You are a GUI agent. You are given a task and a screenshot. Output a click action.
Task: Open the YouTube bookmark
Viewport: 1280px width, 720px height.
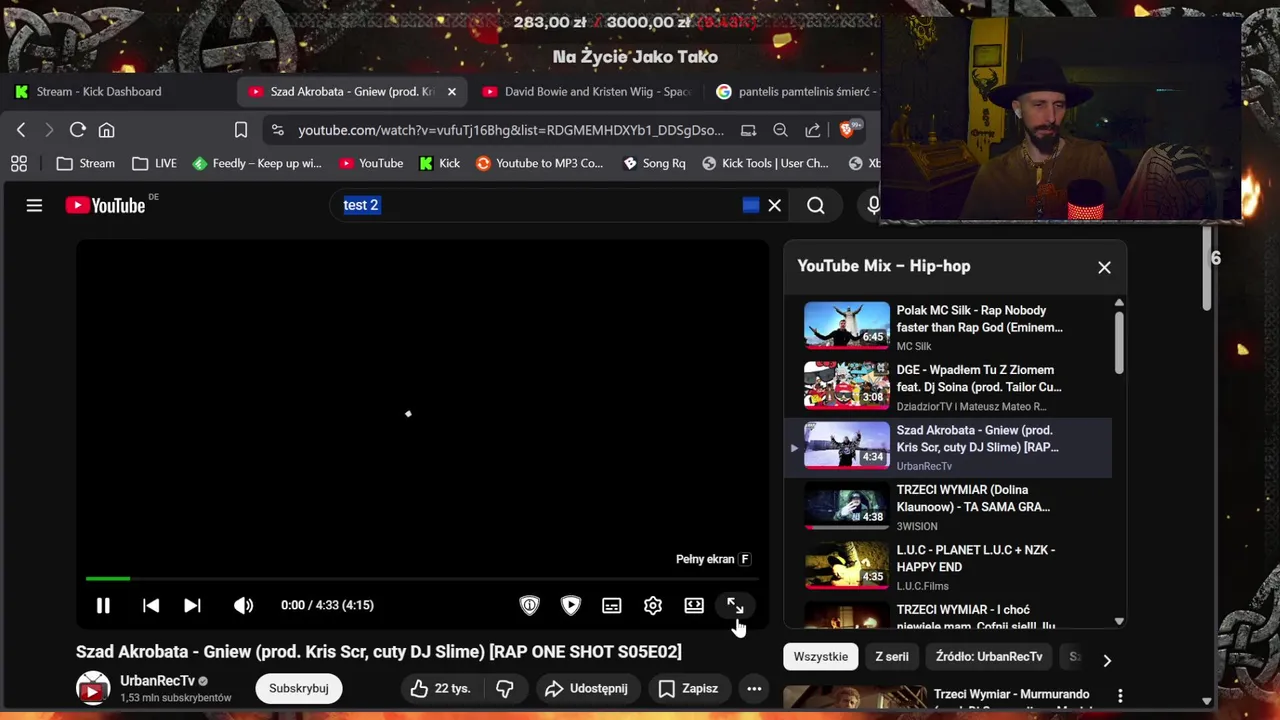click(x=371, y=163)
